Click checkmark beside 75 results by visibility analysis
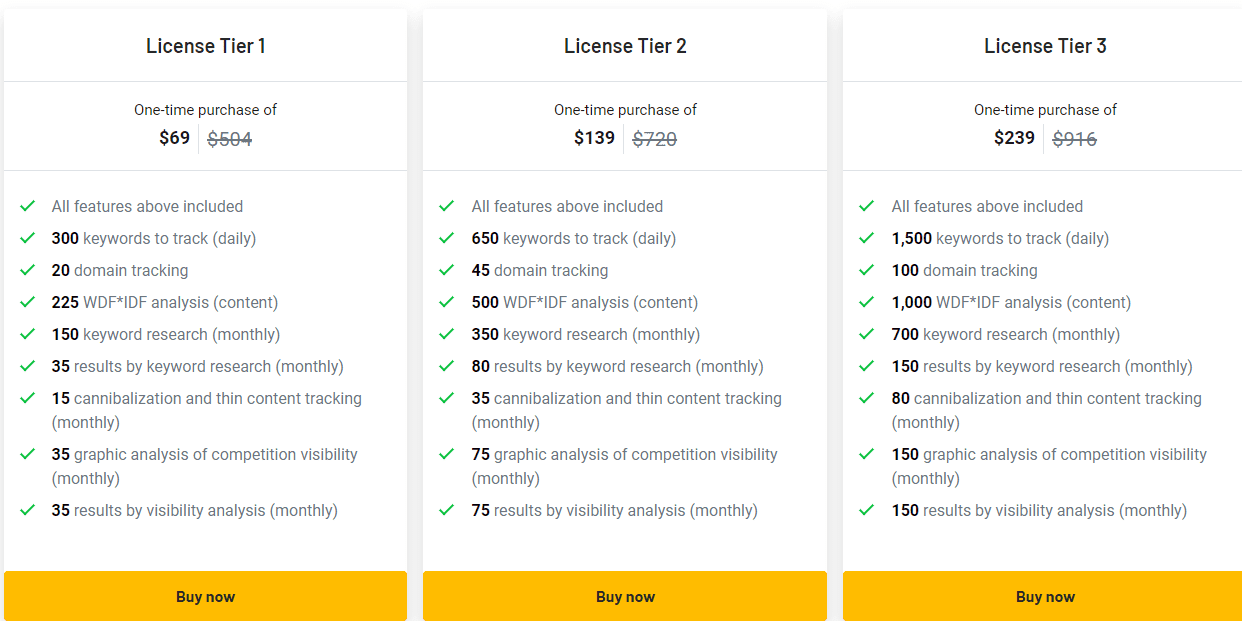 tap(447, 510)
